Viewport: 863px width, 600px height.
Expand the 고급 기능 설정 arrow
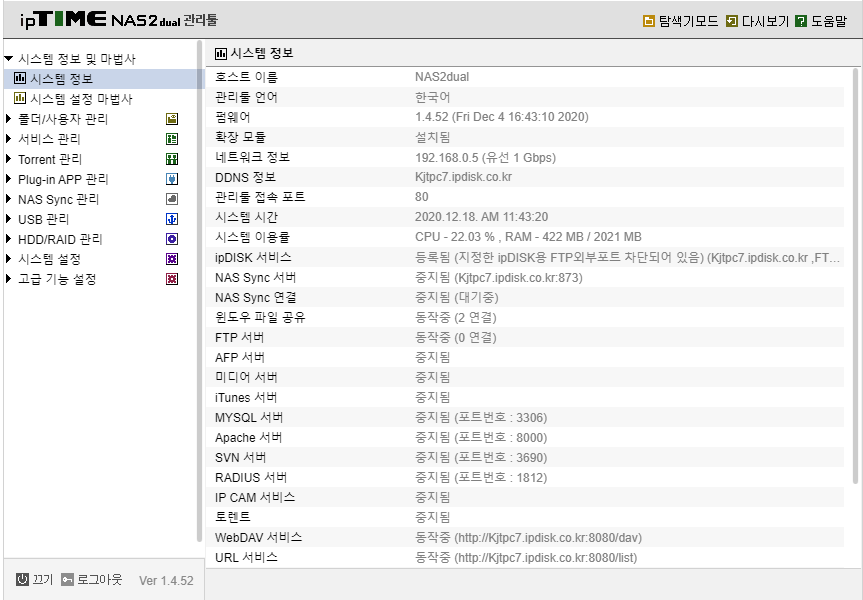pyautogui.click(x=8, y=279)
